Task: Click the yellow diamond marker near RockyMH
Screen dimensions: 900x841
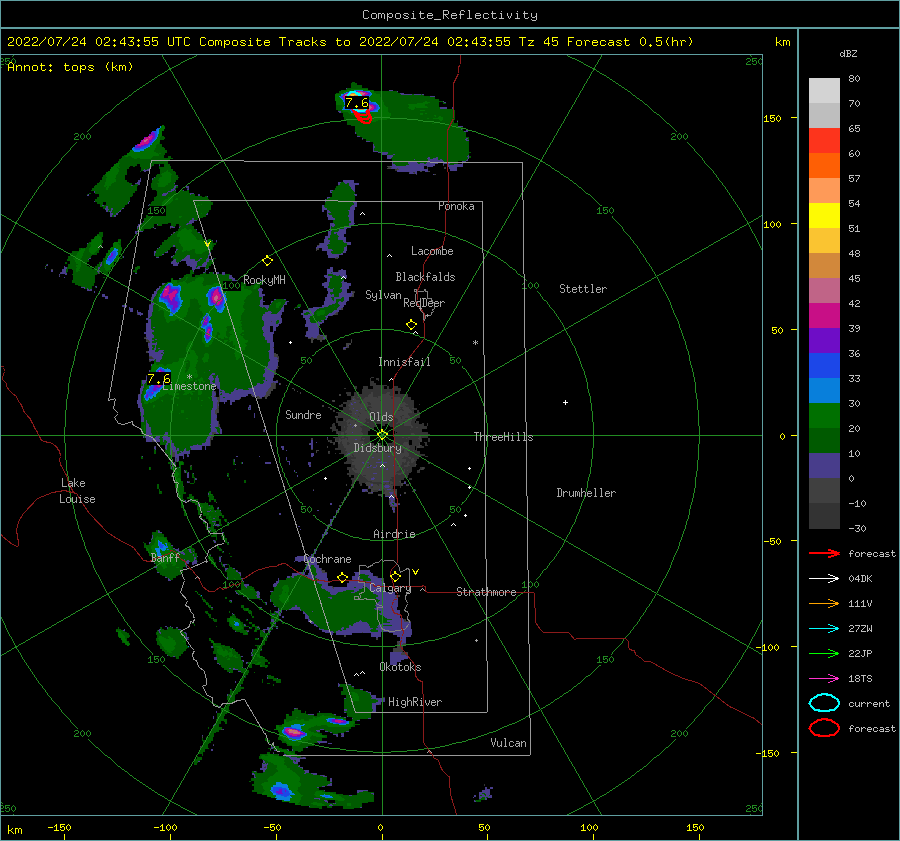Action: [x=267, y=261]
